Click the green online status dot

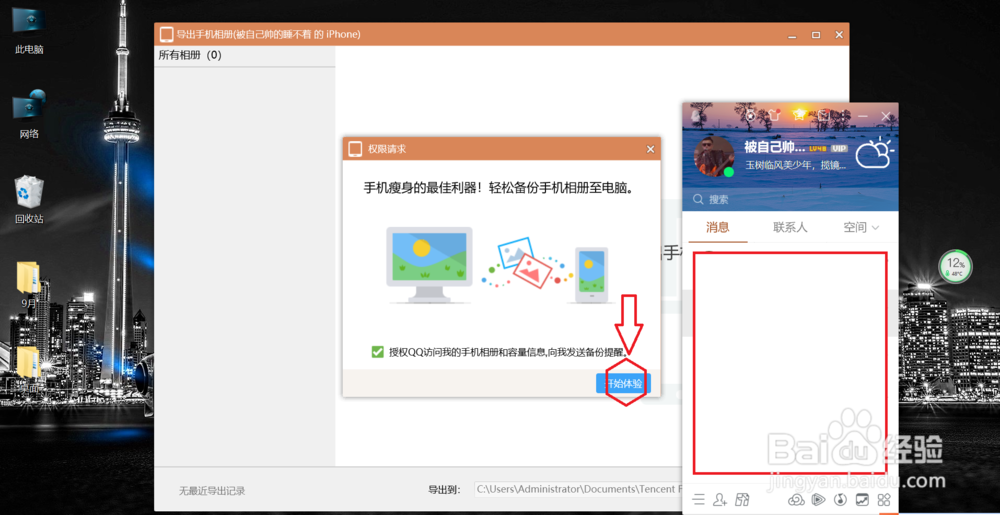[x=729, y=172]
